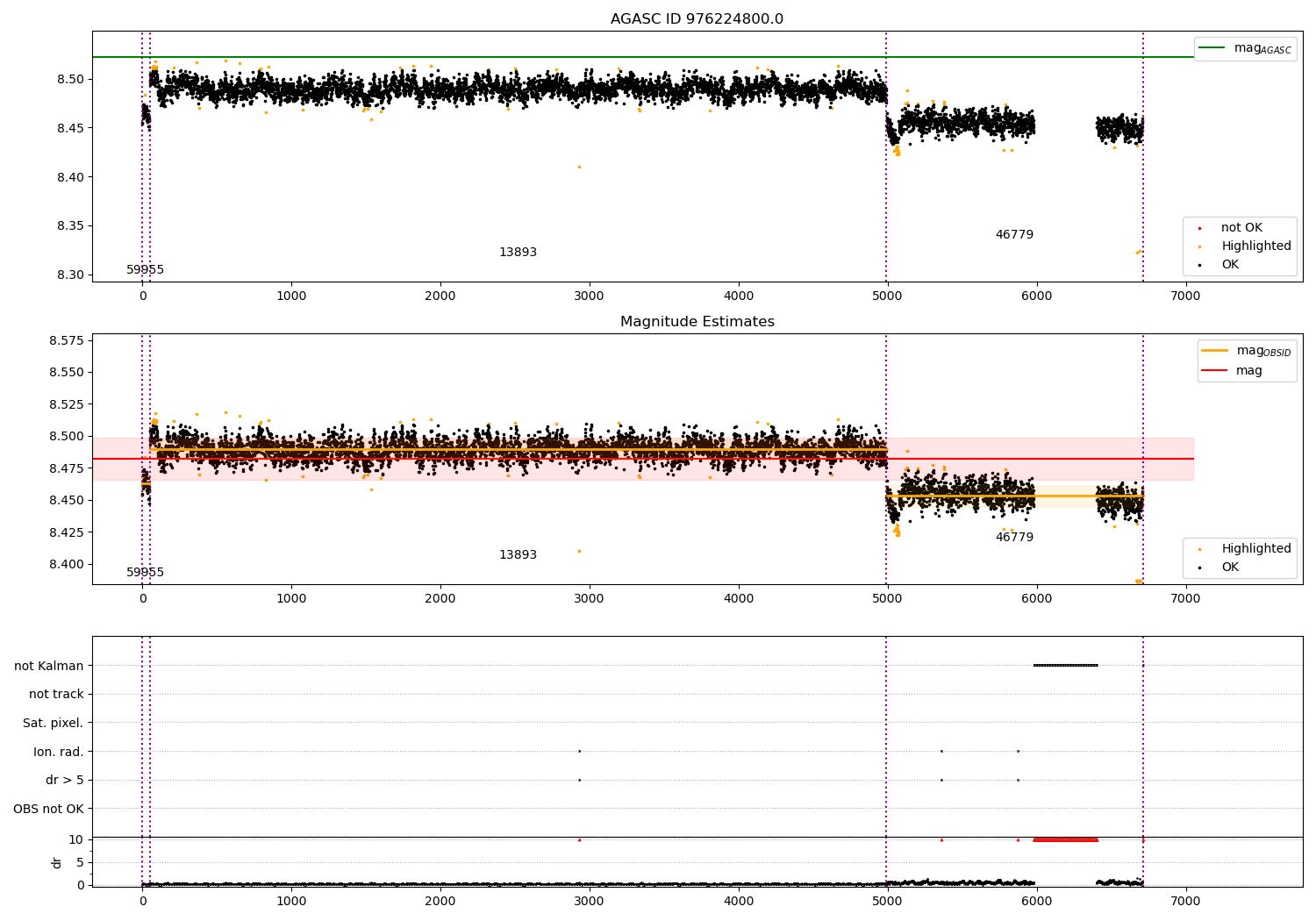Click the '5000' x-axis tick under the bottom plot
Screen dimensions: 1316x921
(x=888, y=902)
